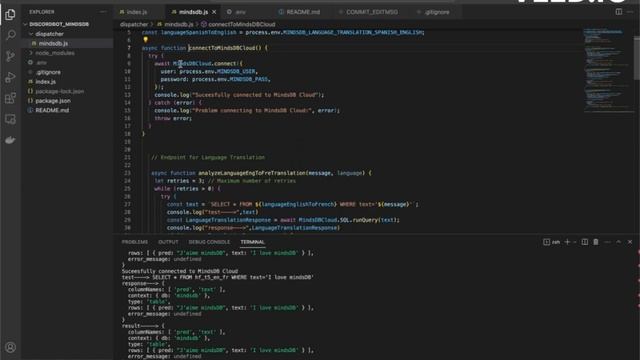Kill the terminal with trash icon

point(596,242)
